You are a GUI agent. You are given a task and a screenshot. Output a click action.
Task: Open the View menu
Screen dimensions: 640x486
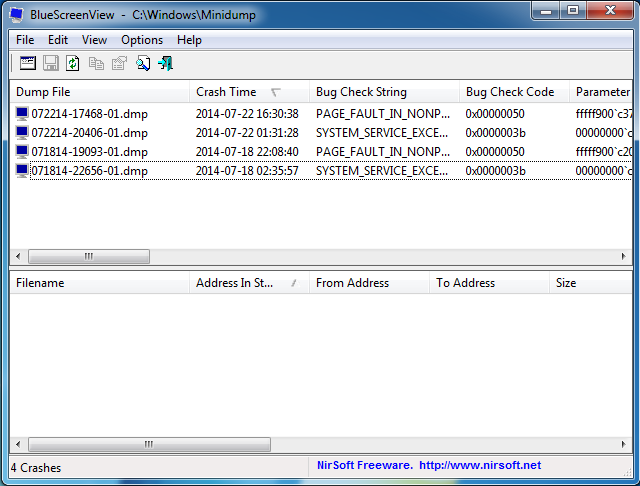point(94,40)
